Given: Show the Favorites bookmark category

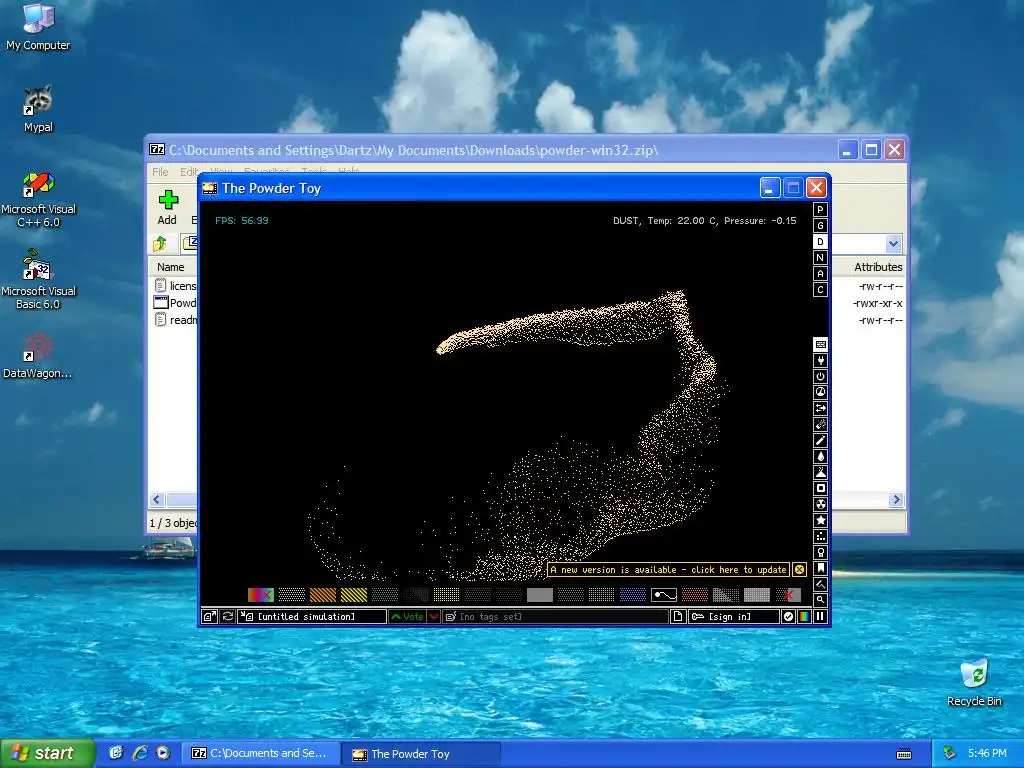Looking at the screenshot, I should pyautogui.click(x=820, y=568).
